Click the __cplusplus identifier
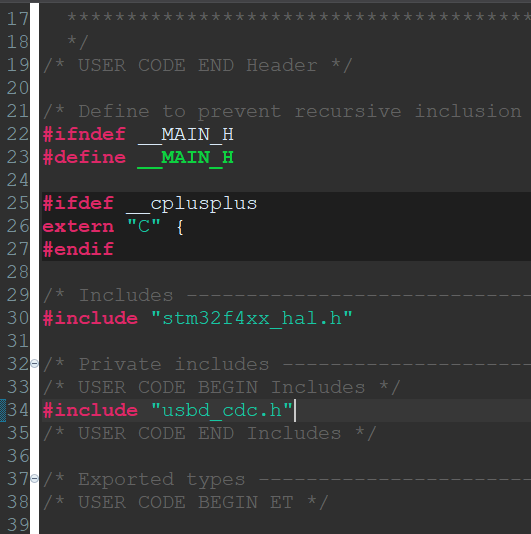 (191, 204)
